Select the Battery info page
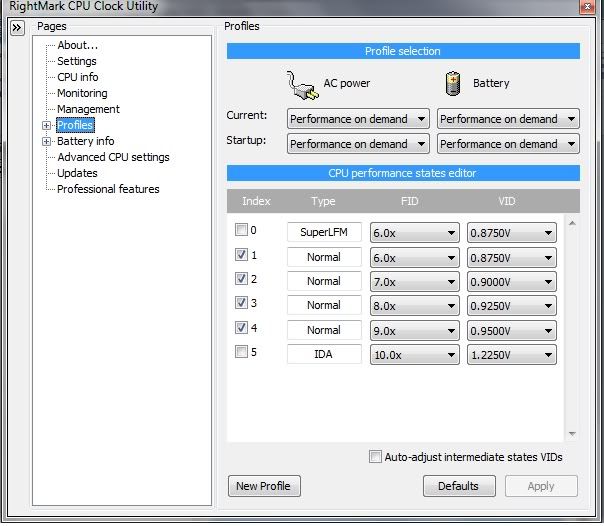 (86, 141)
